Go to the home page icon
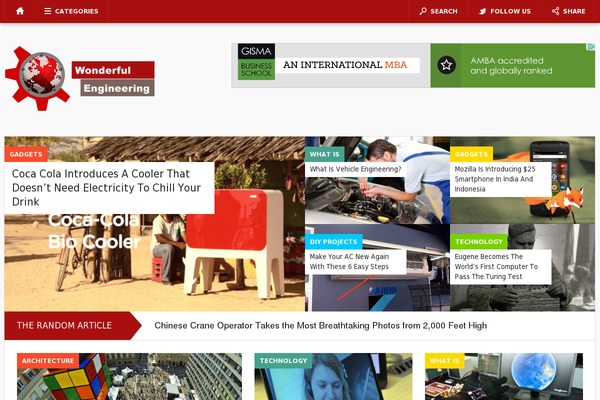 pyautogui.click(x=20, y=11)
